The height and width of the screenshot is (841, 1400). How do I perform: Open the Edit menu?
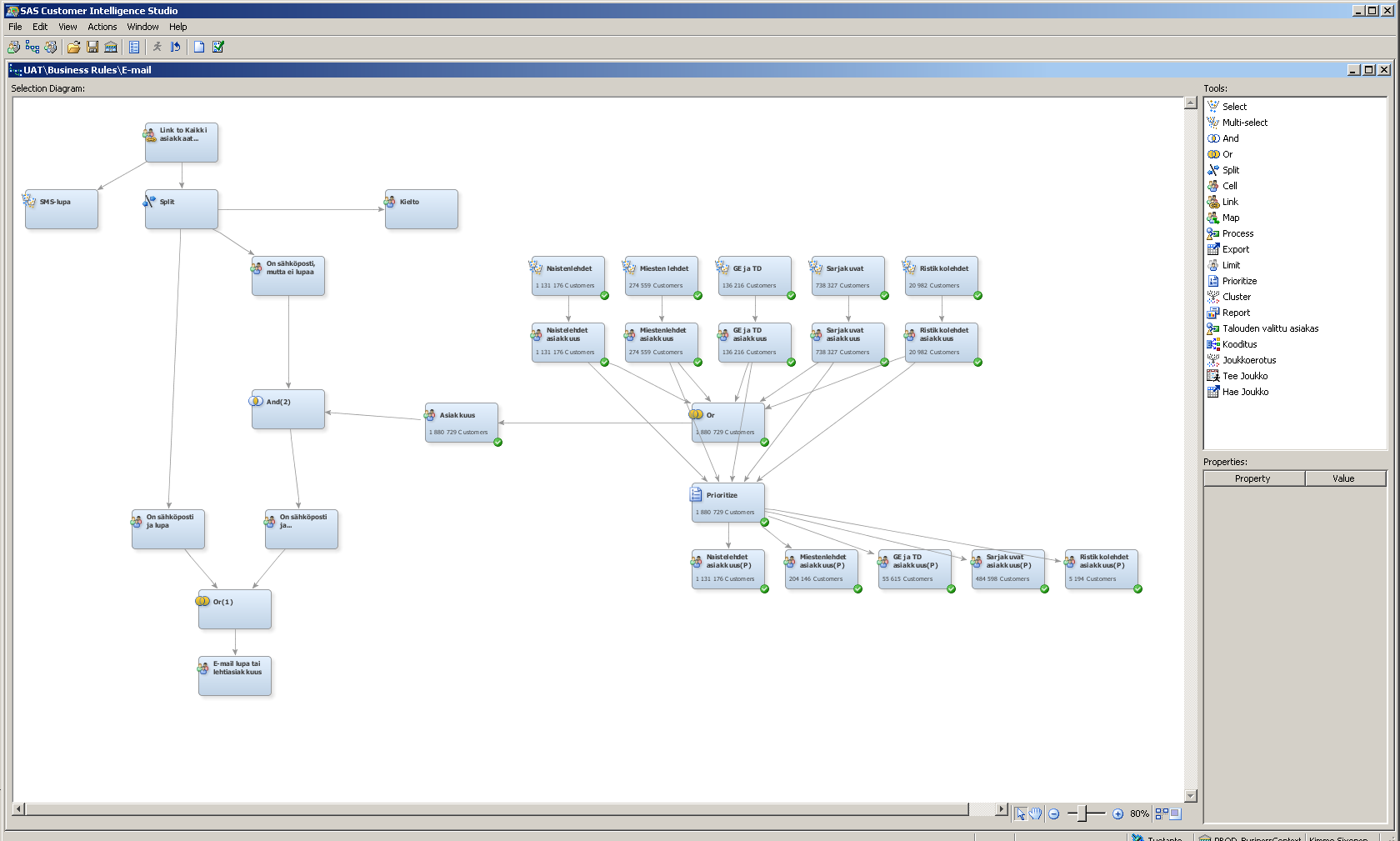(x=40, y=27)
